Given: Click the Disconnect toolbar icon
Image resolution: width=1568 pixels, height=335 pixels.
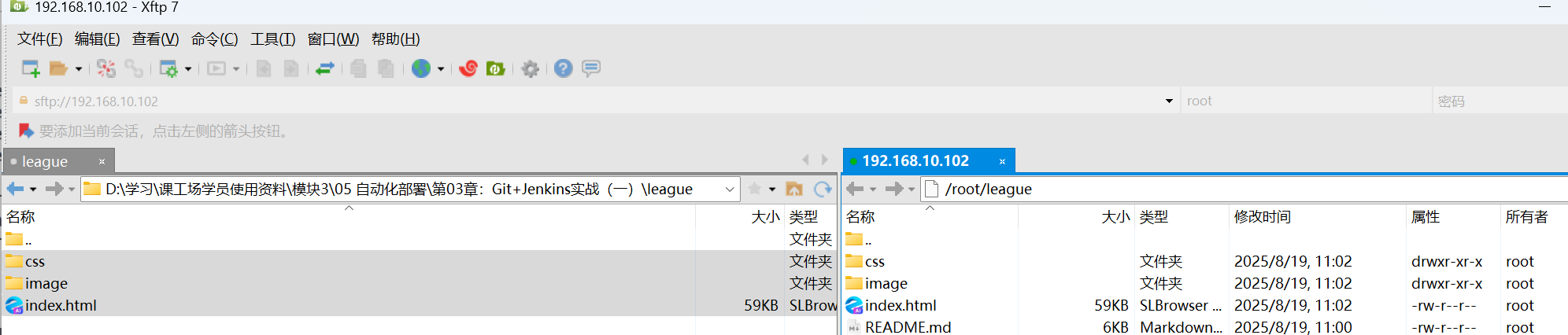Looking at the screenshot, I should (106, 68).
